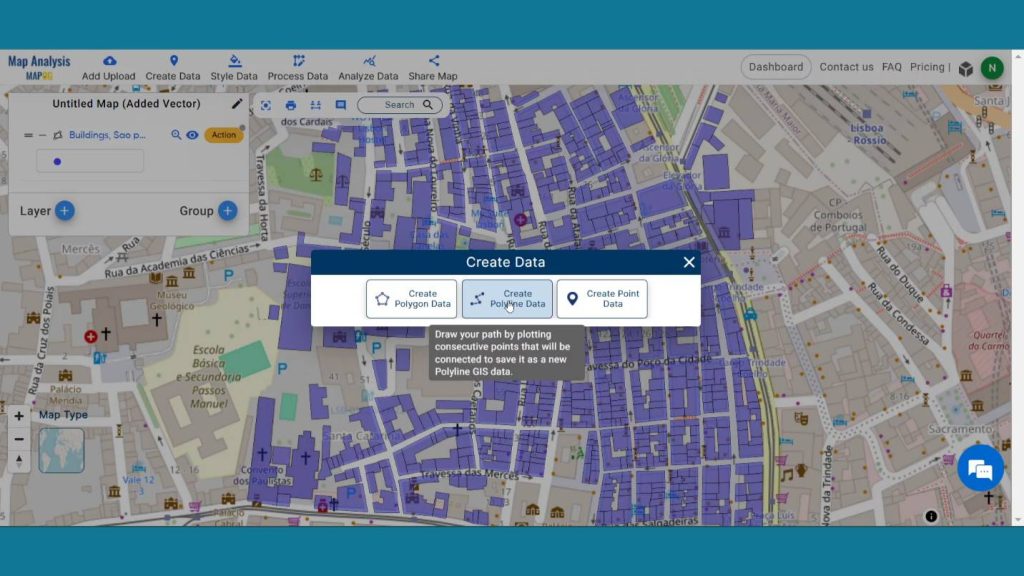The image size is (1024, 576).
Task: Add a new group with plus button
Action: click(227, 211)
